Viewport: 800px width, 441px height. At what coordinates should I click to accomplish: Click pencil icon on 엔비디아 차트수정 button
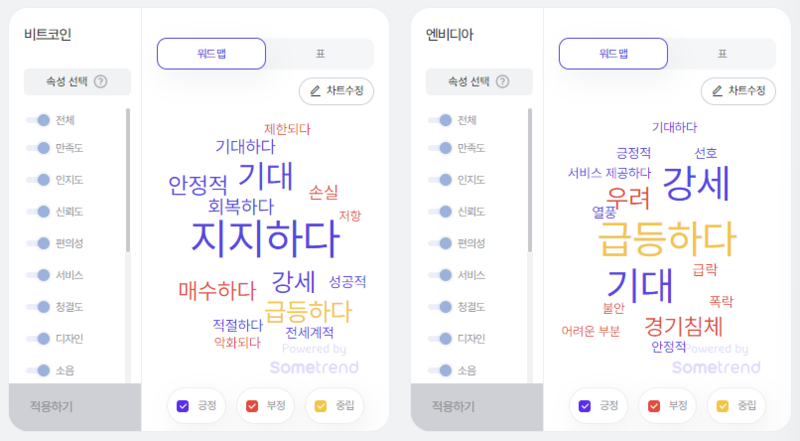click(x=717, y=91)
